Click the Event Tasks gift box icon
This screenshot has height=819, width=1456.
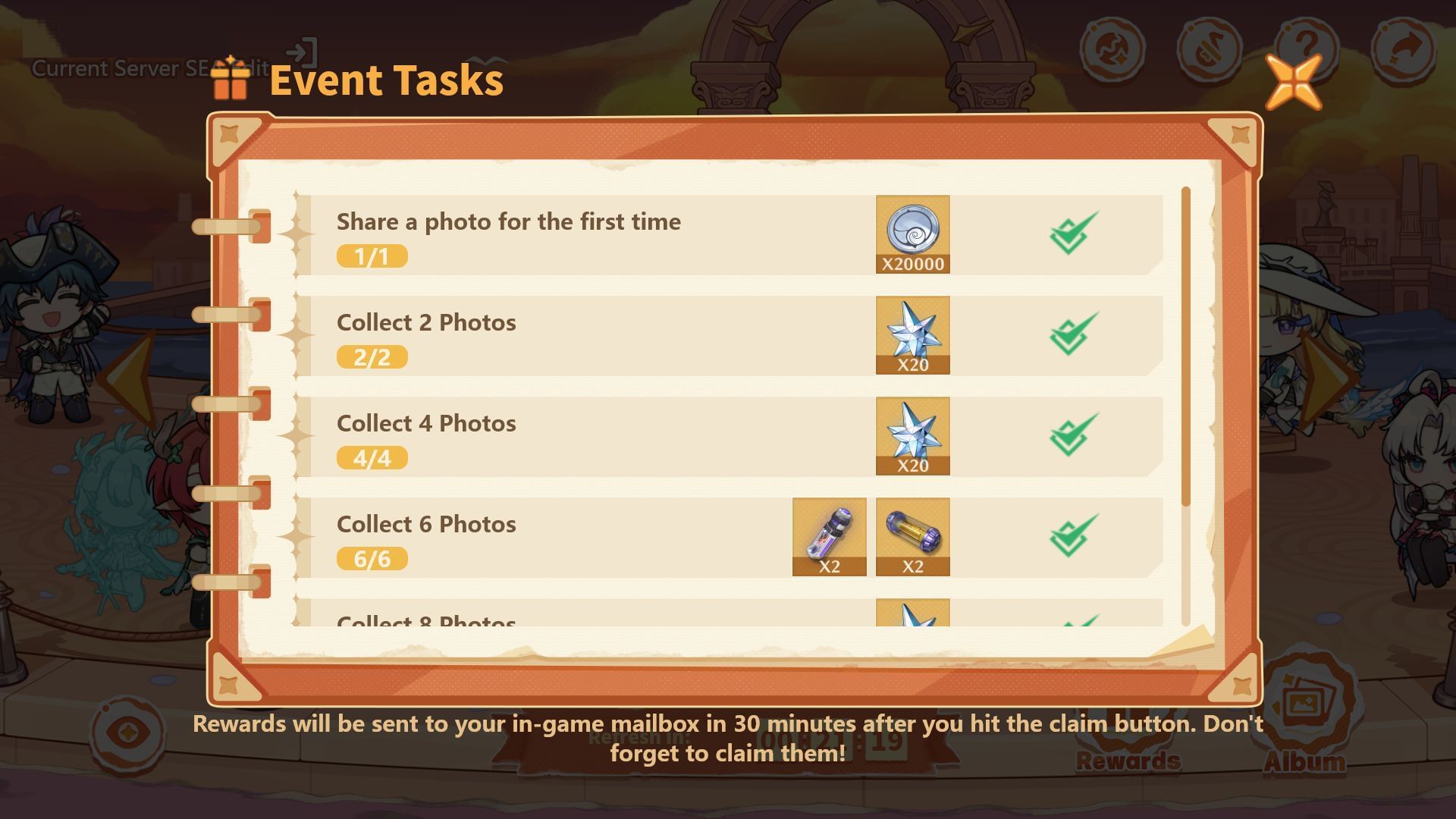[231, 78]
